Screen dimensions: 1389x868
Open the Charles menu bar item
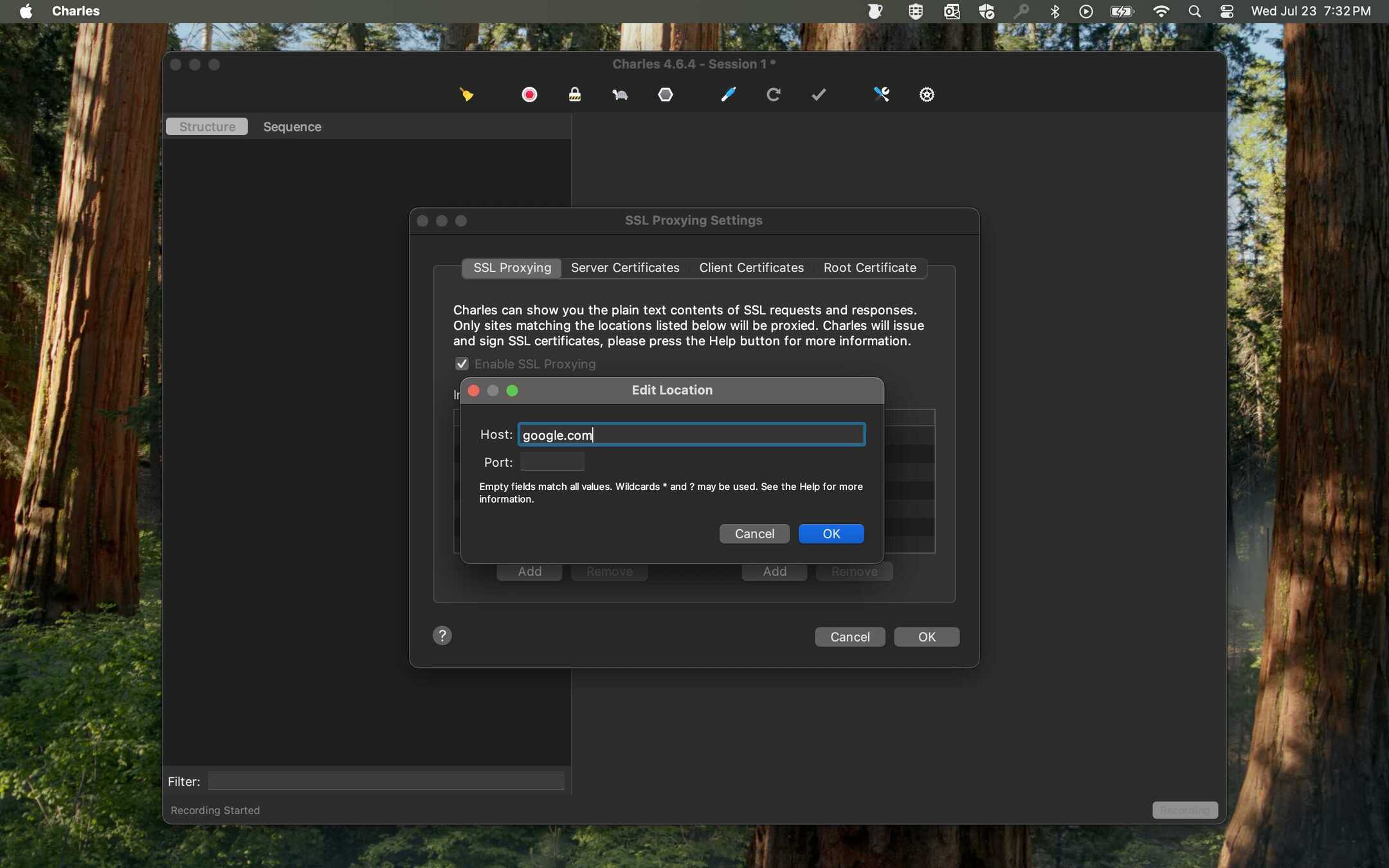click(x=76, y=11)
